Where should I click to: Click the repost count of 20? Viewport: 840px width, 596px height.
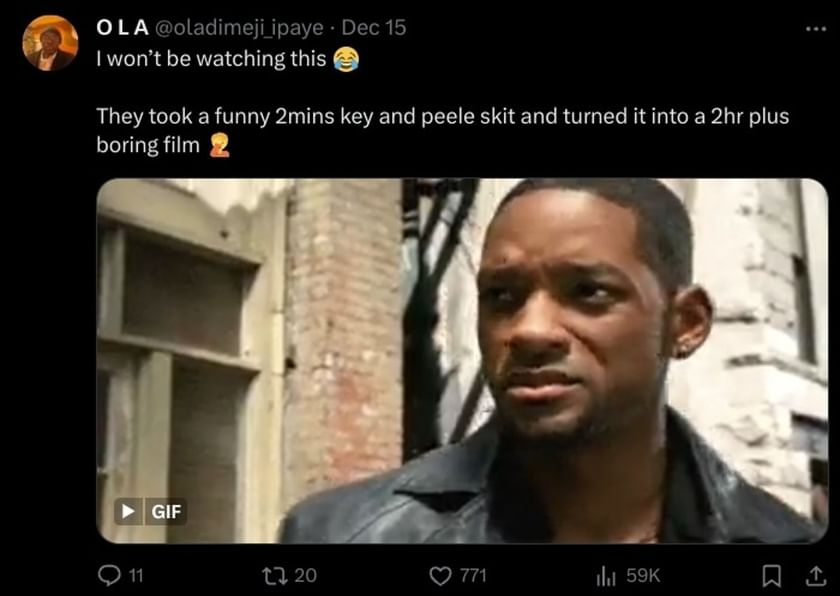click(306, 575)
